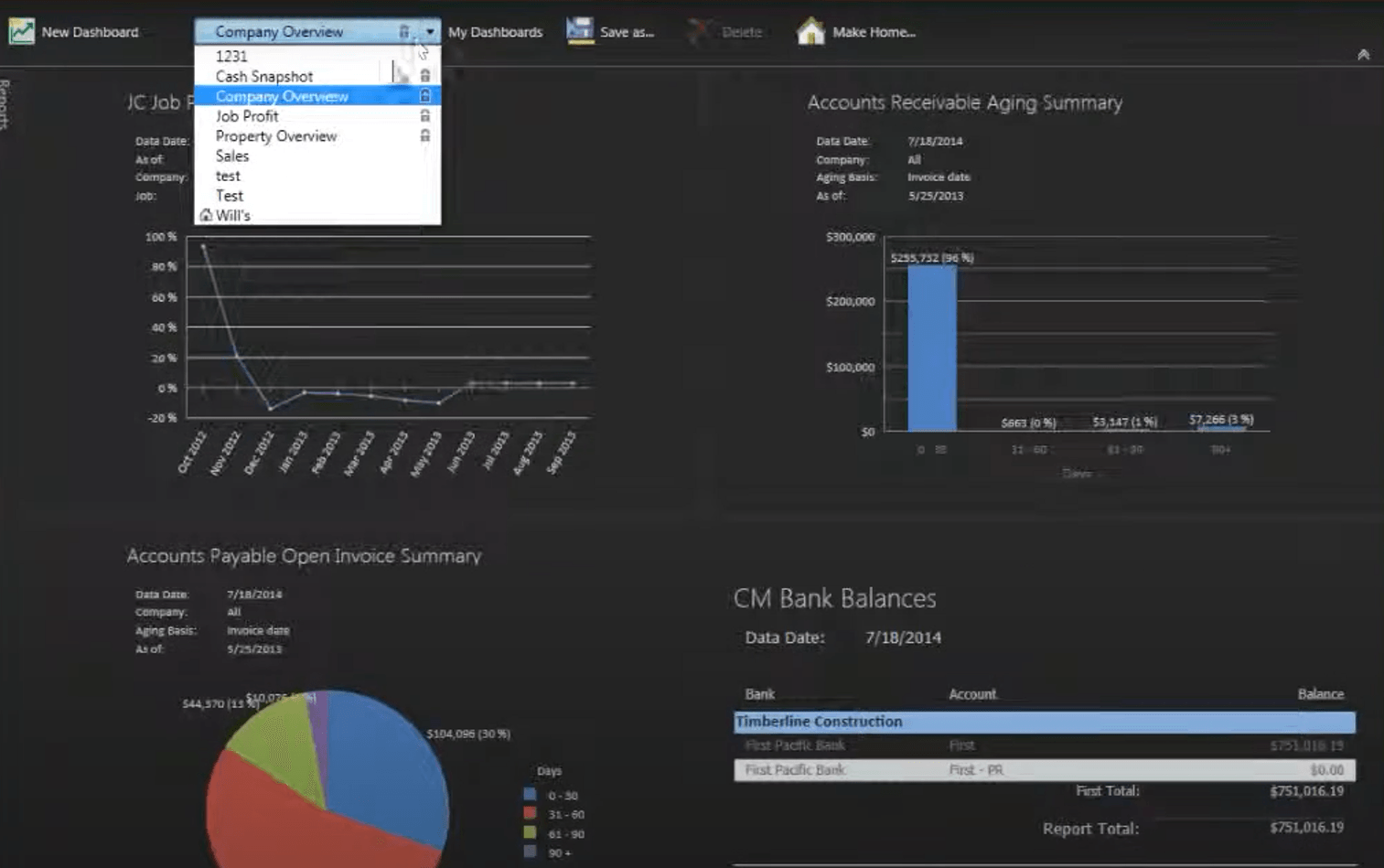Click First Pacific Bank row with $751,016.19
The height and width of the screenshot is (868, 1384).
pos(1044,745)
